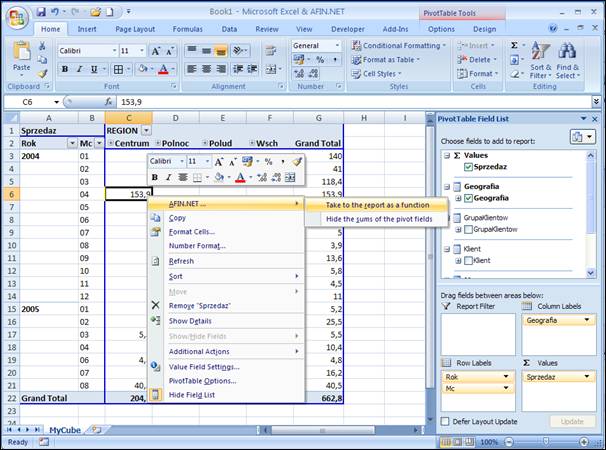This screenshot has width=606, height=450.
Task: Open the Excel Help question mark icon
Action: click(553, 29)
